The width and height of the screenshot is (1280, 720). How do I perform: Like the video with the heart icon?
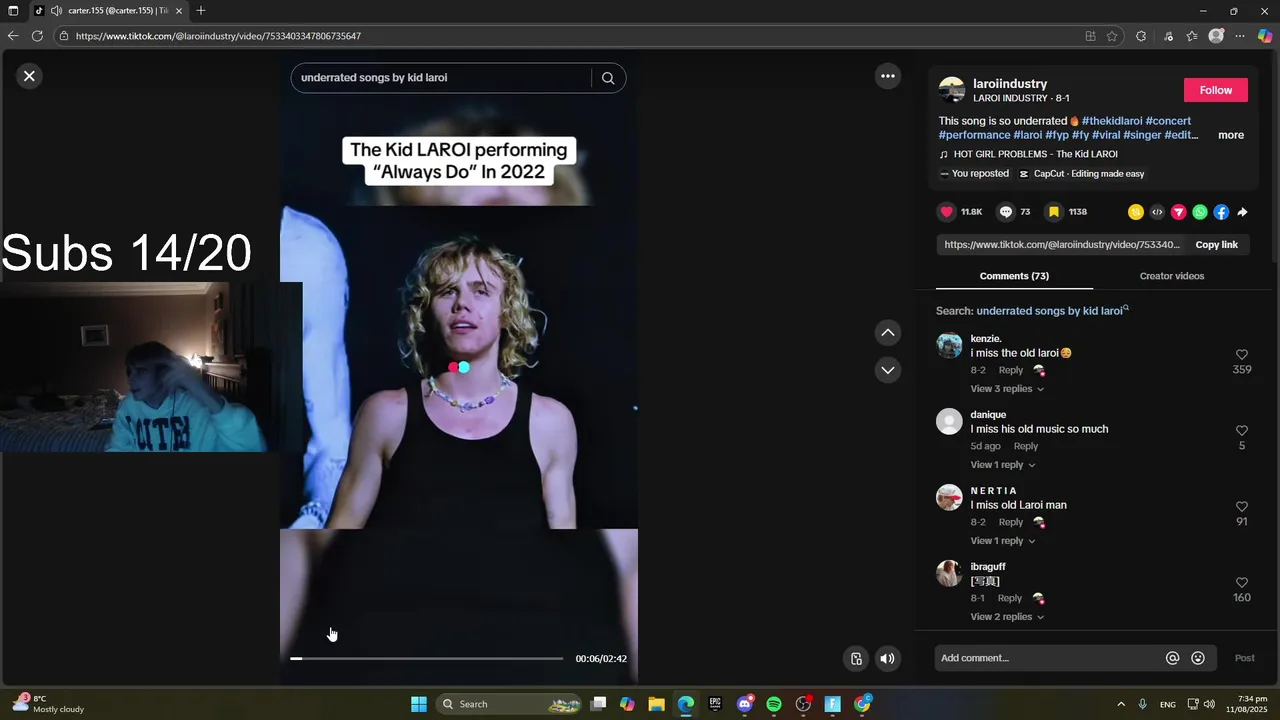947,212
